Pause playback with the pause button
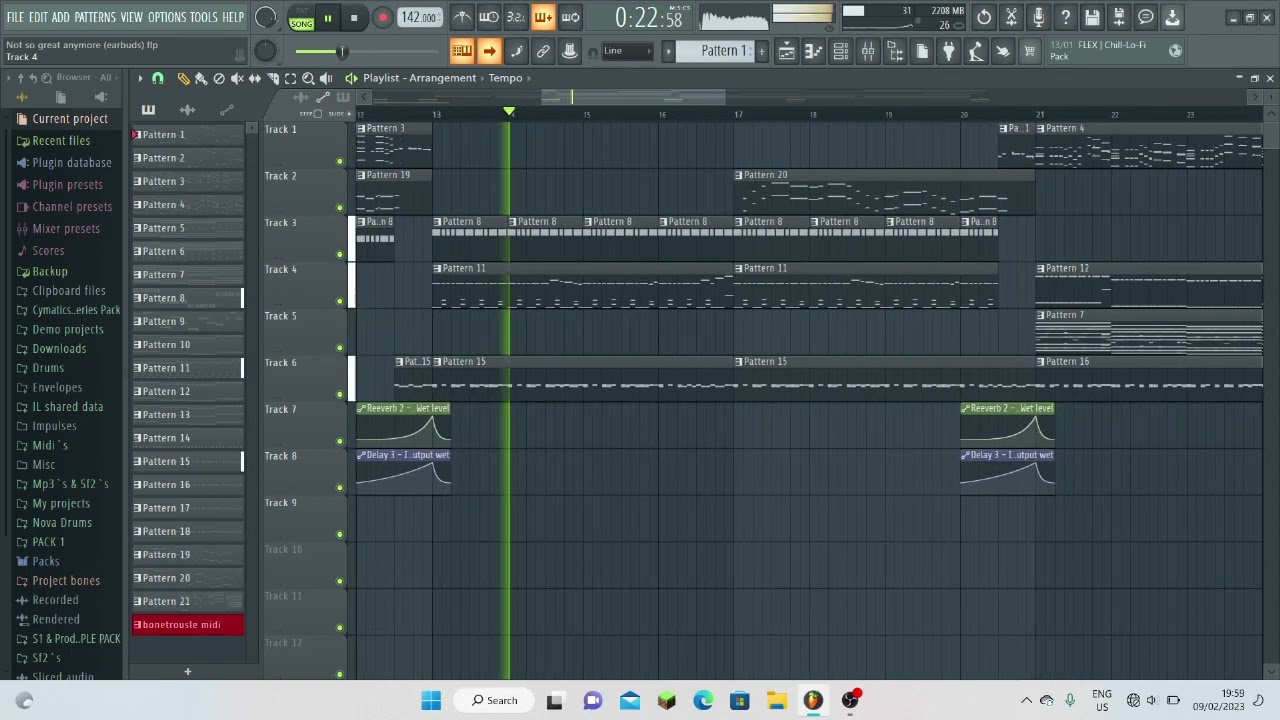 coord(327,18)
